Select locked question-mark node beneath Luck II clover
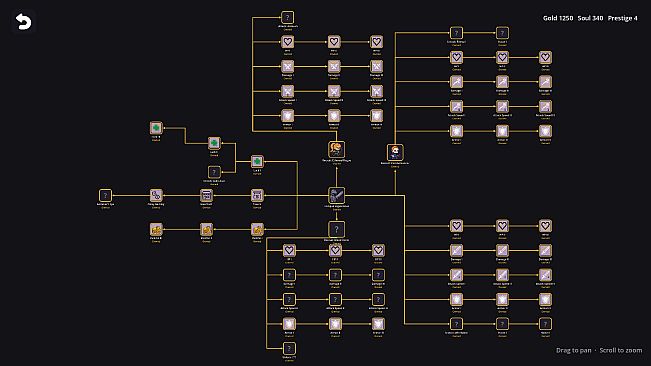The height and width of the screenshot is (366, 651). tap(214, 172)
